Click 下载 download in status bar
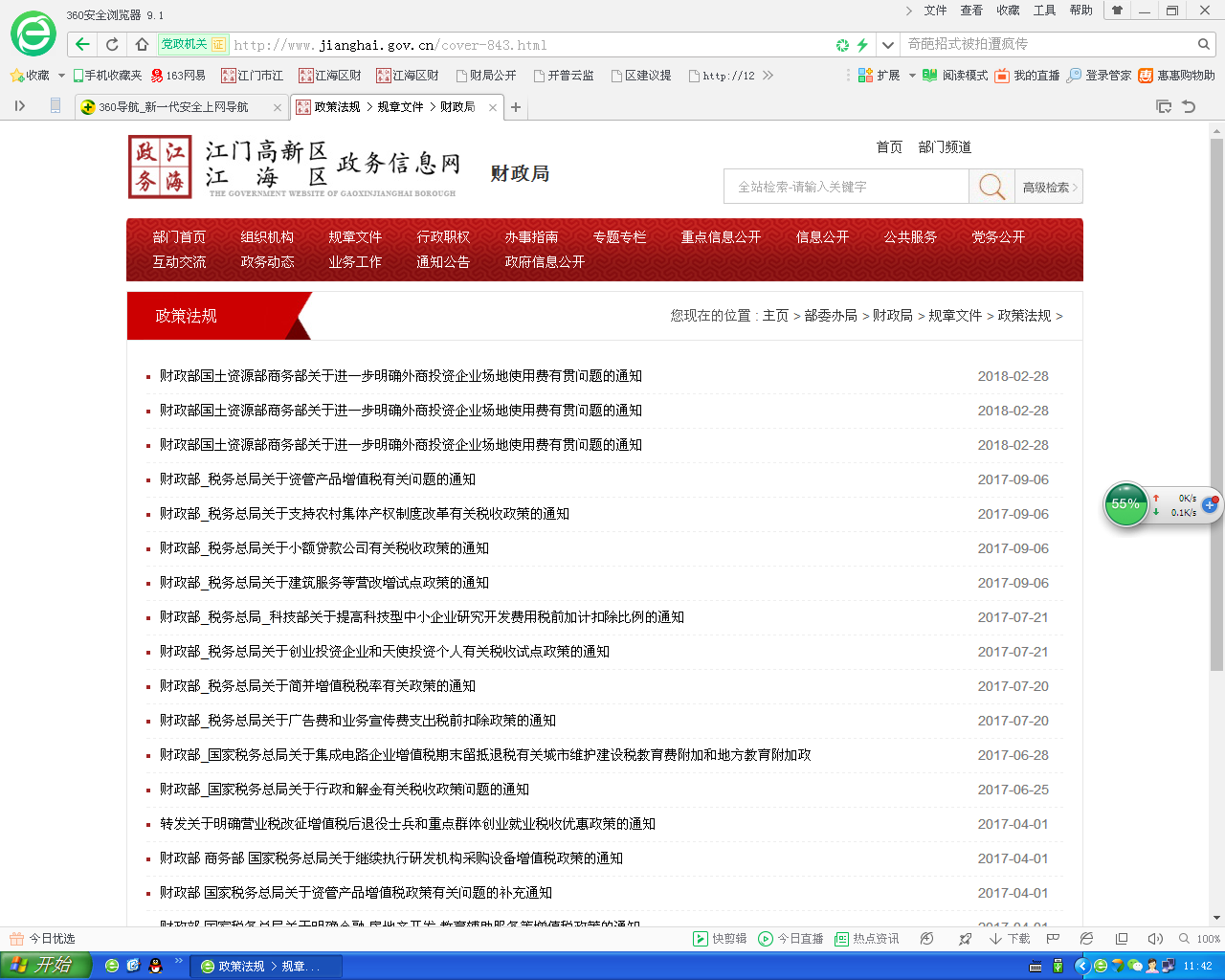Image resolution: width=1225 pixels, height=980 pixels. coord(1010,939)
